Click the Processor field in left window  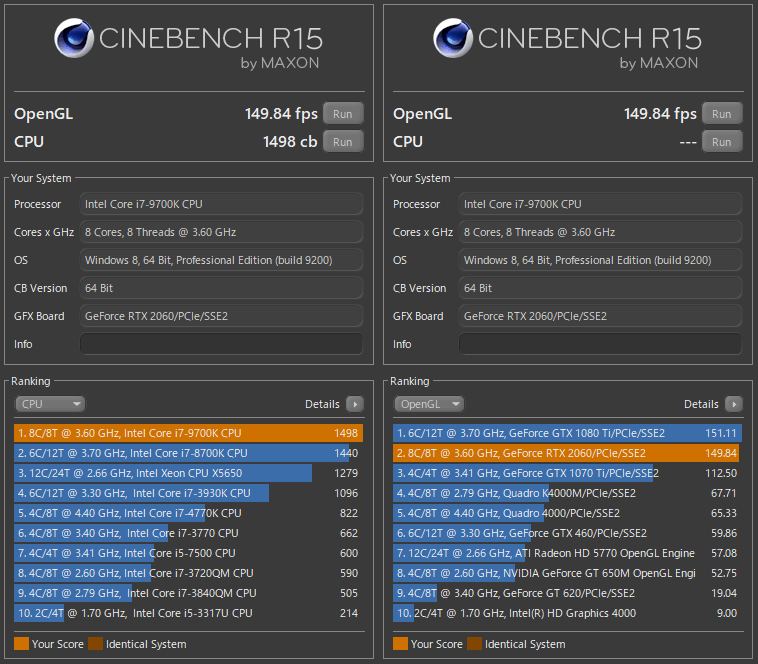point(221,204)
